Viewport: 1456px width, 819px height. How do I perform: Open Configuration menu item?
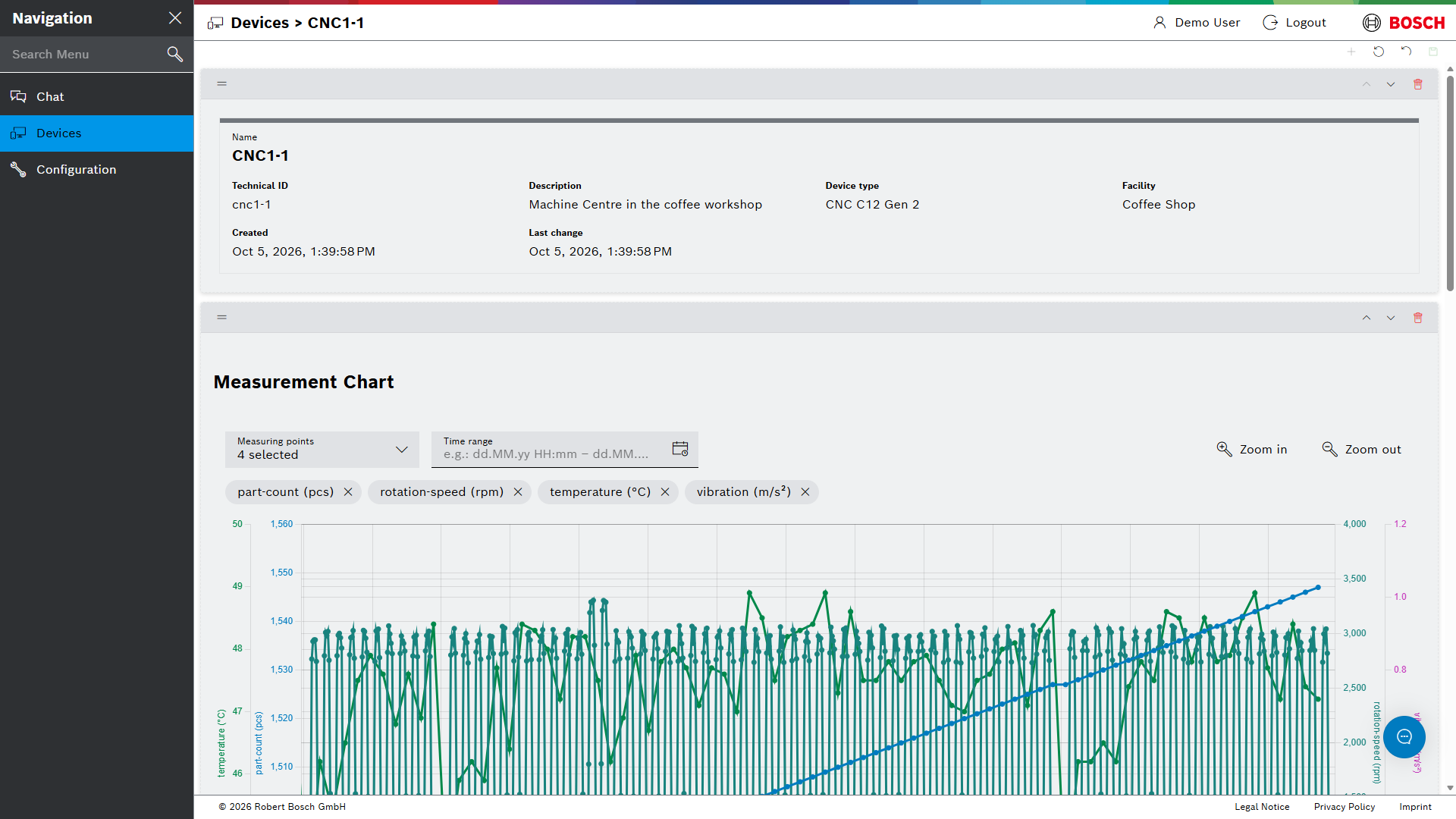coord(97,170)
